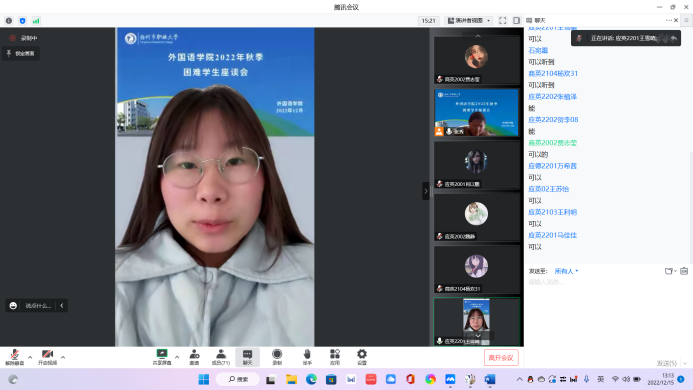Open the apps icon in toolbar
This screenshot has height=390, width=693.
pyautogui.click(x=335, y=357)
